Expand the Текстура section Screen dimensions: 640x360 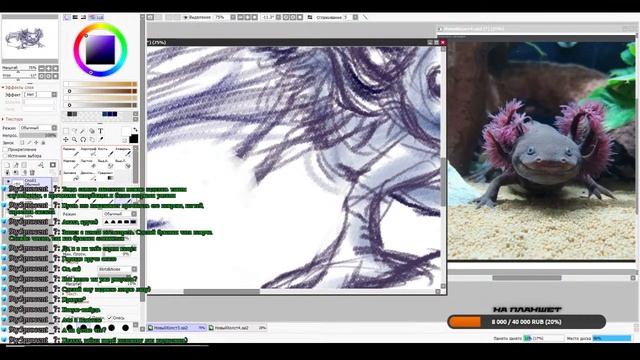(x=3, y=119)
